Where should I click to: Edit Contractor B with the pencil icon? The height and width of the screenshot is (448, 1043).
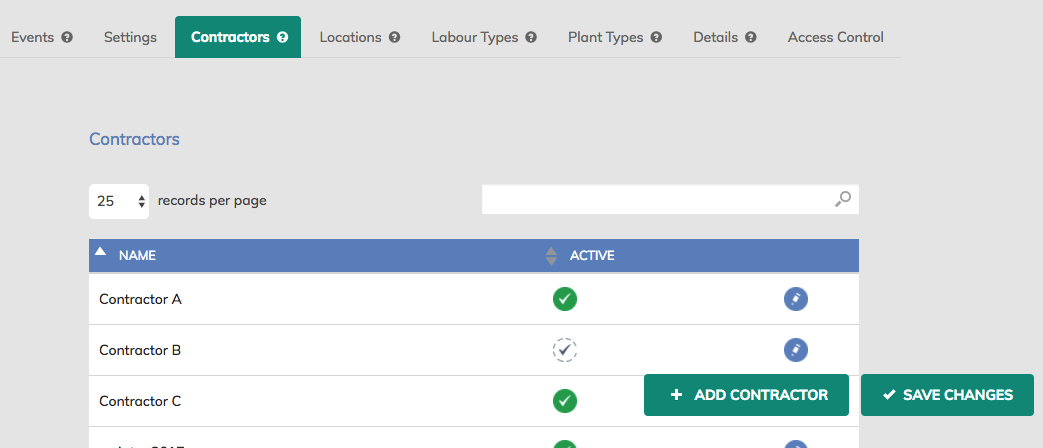tap(796, 350)
